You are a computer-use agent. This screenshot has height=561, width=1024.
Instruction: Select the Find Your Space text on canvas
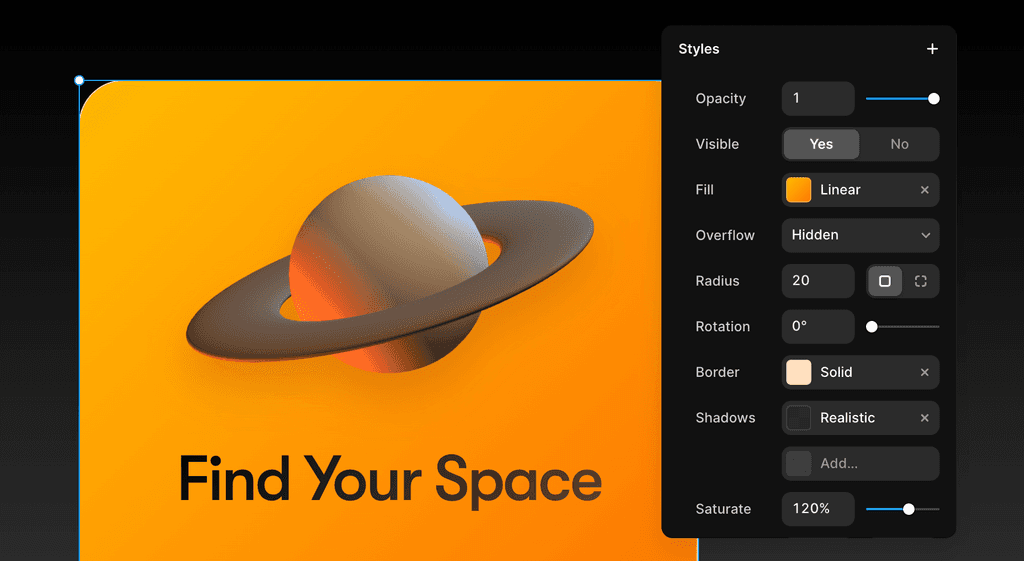(390, 481)
